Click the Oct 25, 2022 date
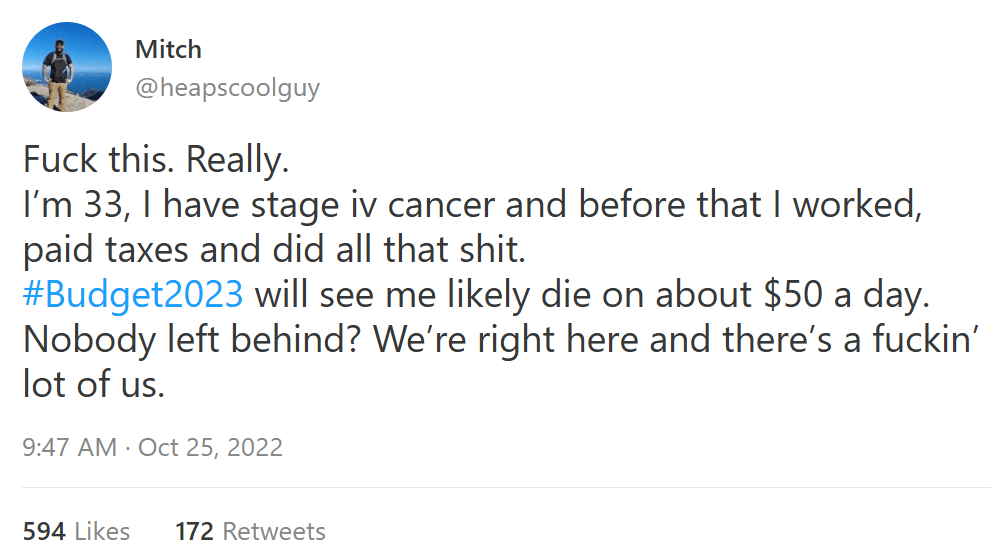 [x=210, y=447]
